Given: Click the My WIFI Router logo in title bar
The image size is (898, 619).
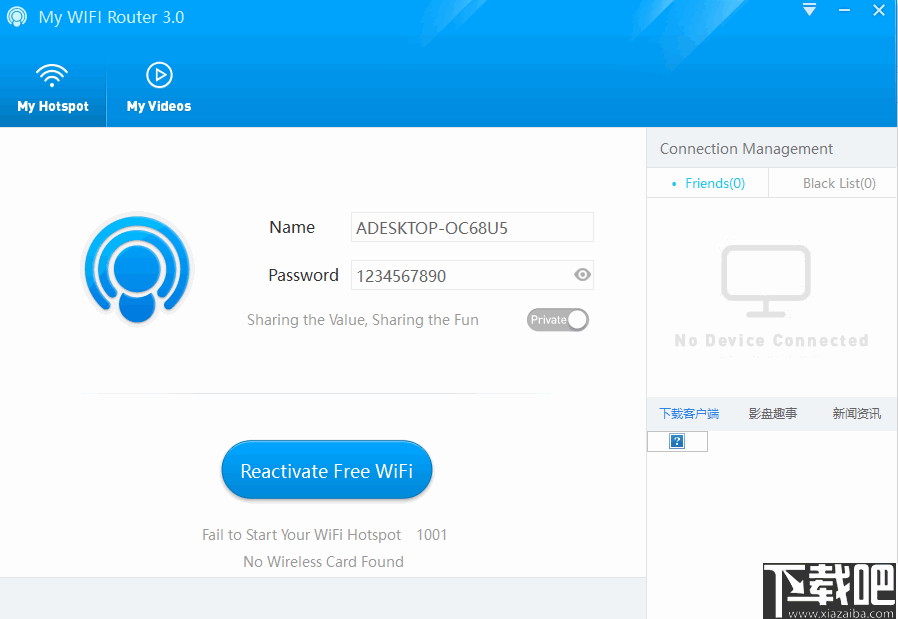Looking at the screenshot, I should 16,16.
